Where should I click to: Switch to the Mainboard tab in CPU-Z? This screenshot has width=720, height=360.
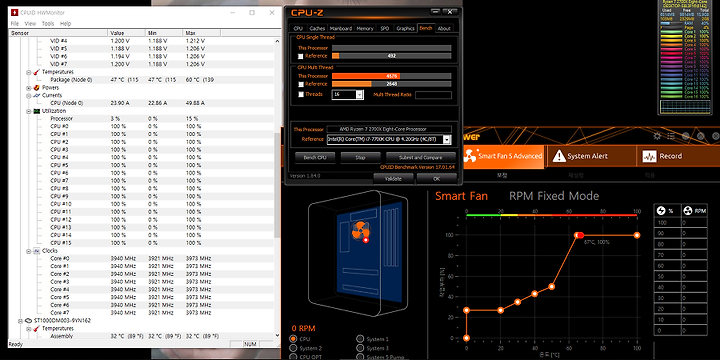[341, 28]
